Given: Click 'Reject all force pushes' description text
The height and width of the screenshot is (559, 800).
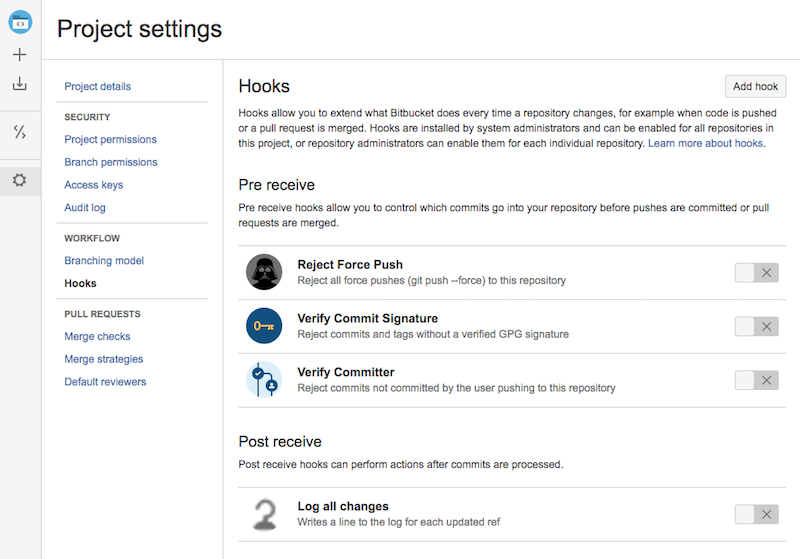Looking at the screenshot, I should click(432, 280).
